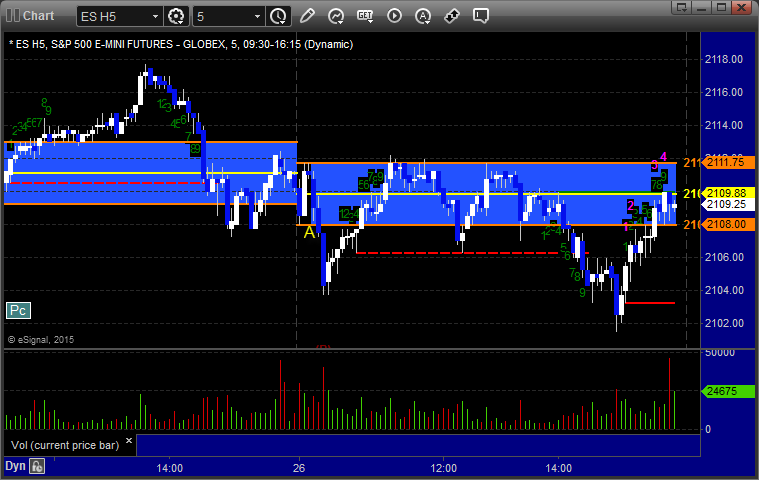Expand the ES H5 symbol dropdown
Image resolution: width=759 pixels, height=480 pixels.
click(x=152, y=16)
